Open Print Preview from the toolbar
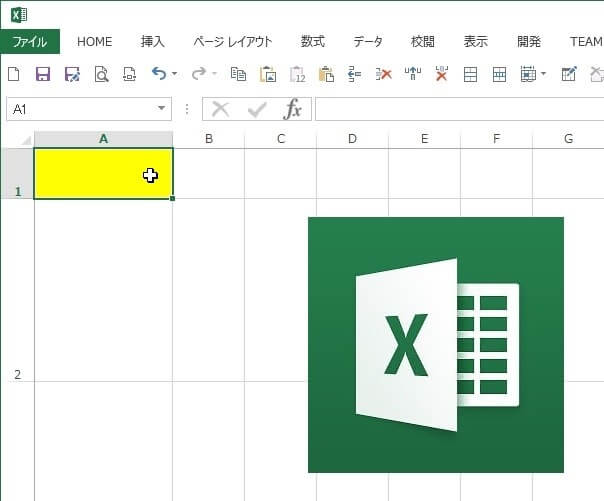Image resolution: width=604 pixels, height=501 pixels. 101,74
